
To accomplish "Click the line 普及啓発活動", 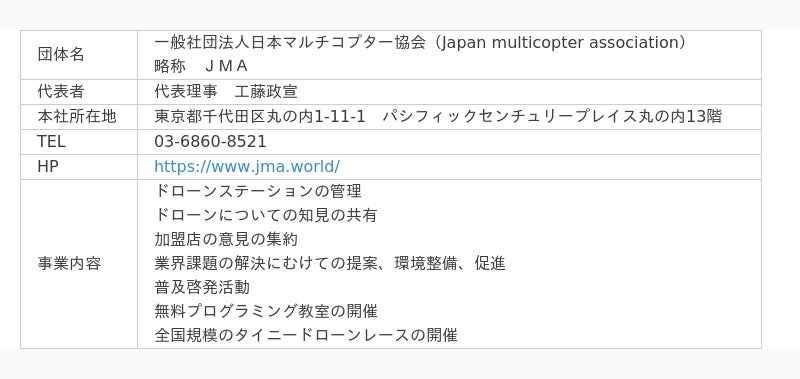I will [x=202, y=287].
